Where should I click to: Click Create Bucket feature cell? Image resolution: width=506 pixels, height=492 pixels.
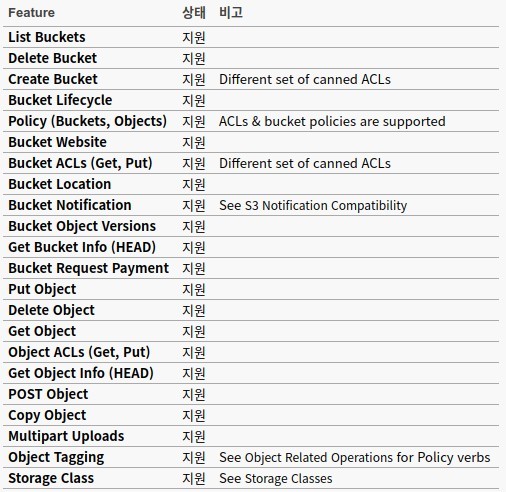53,79
